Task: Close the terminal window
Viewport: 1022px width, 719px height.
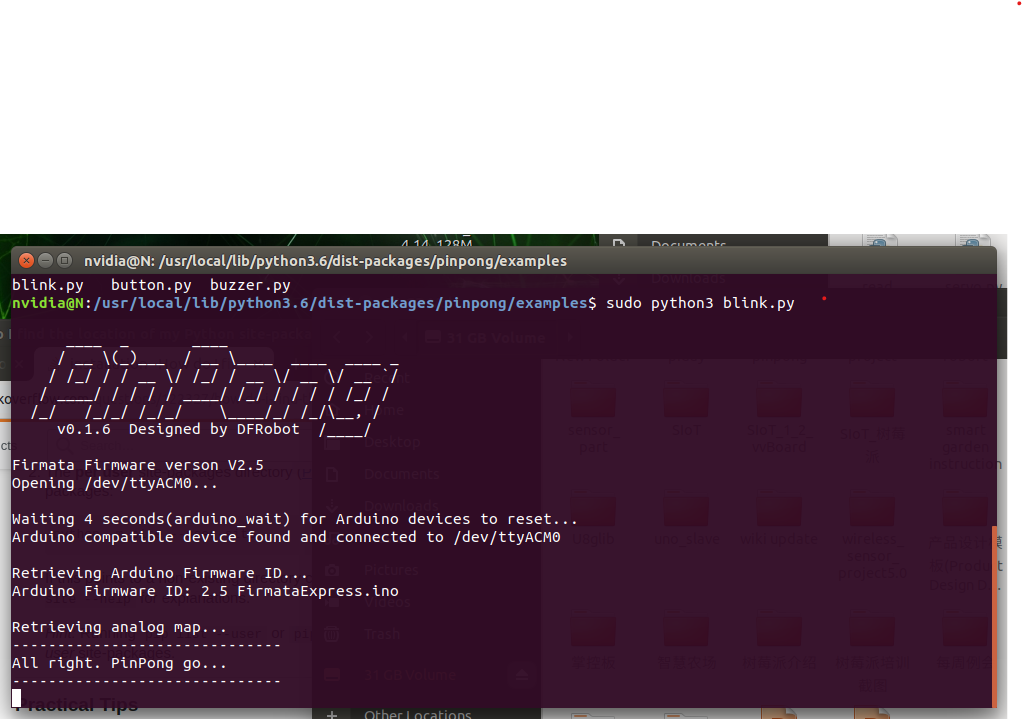Action: coord(26,261)
